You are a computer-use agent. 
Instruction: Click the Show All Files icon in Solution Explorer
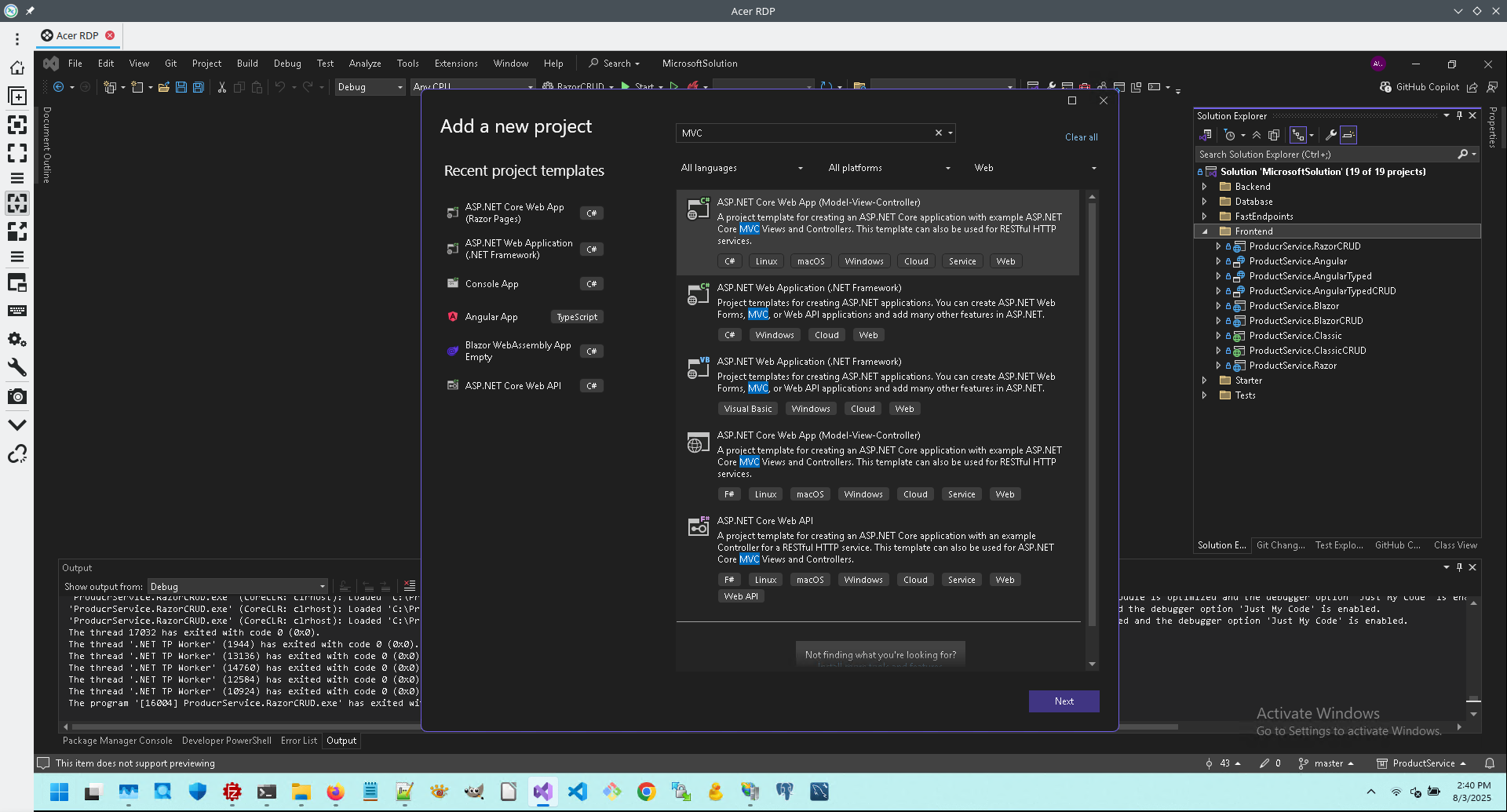tap(1274, 135)
